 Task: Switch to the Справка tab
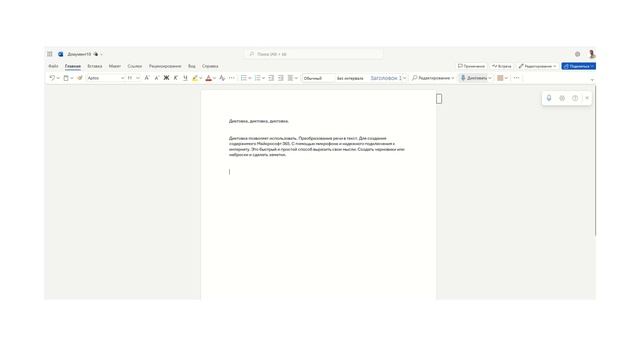point(210,66)
